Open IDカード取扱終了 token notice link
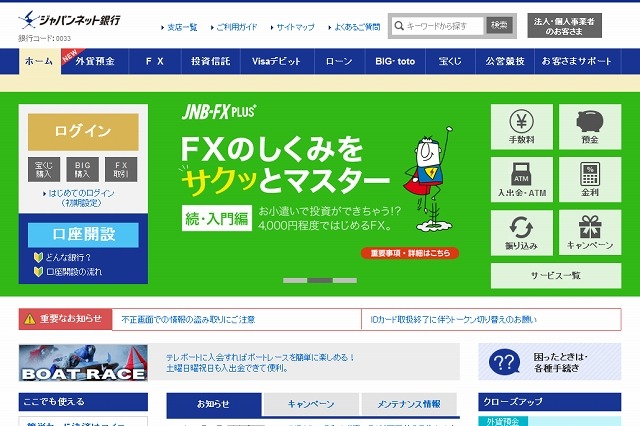 (x=453, y=320)
